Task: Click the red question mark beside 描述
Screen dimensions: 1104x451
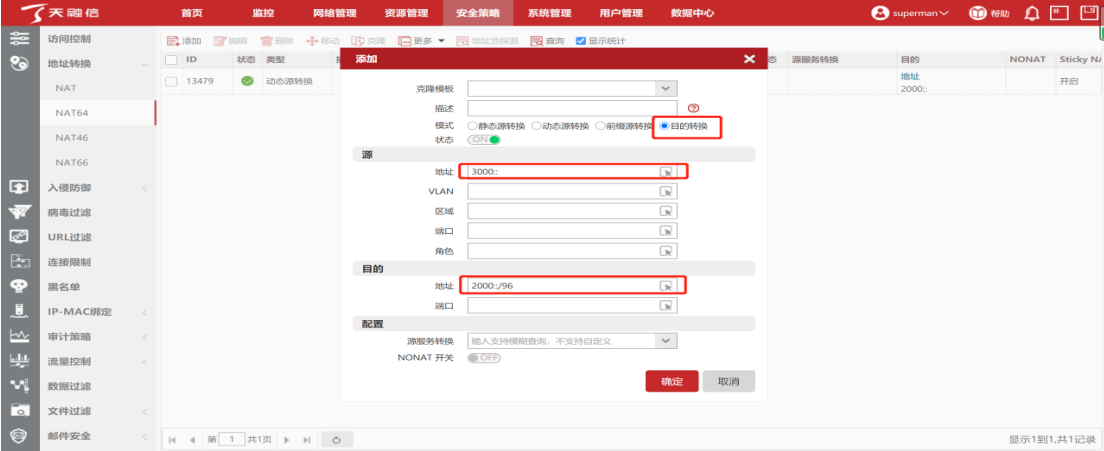Action: 693,108
